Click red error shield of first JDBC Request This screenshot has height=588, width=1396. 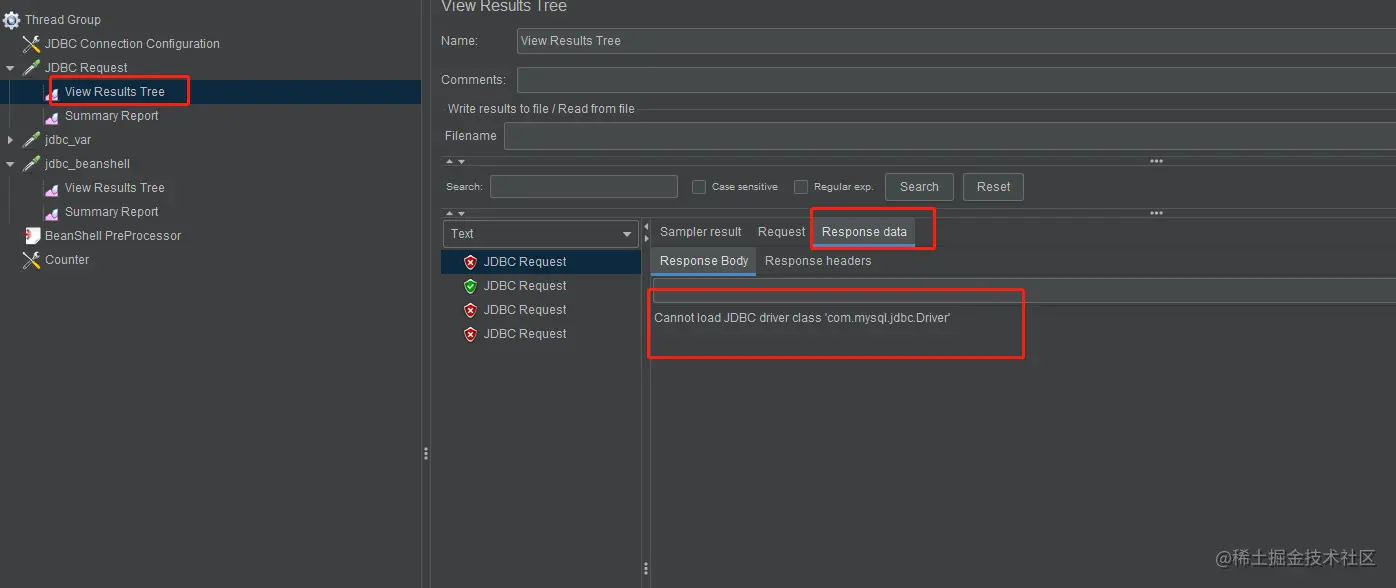tap(470, 262)
